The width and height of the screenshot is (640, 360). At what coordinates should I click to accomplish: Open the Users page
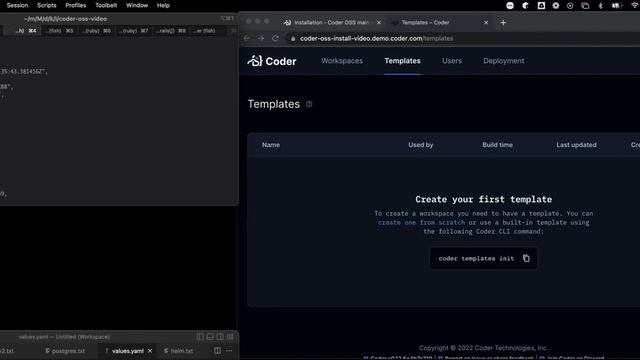click(x=452, y=61)
